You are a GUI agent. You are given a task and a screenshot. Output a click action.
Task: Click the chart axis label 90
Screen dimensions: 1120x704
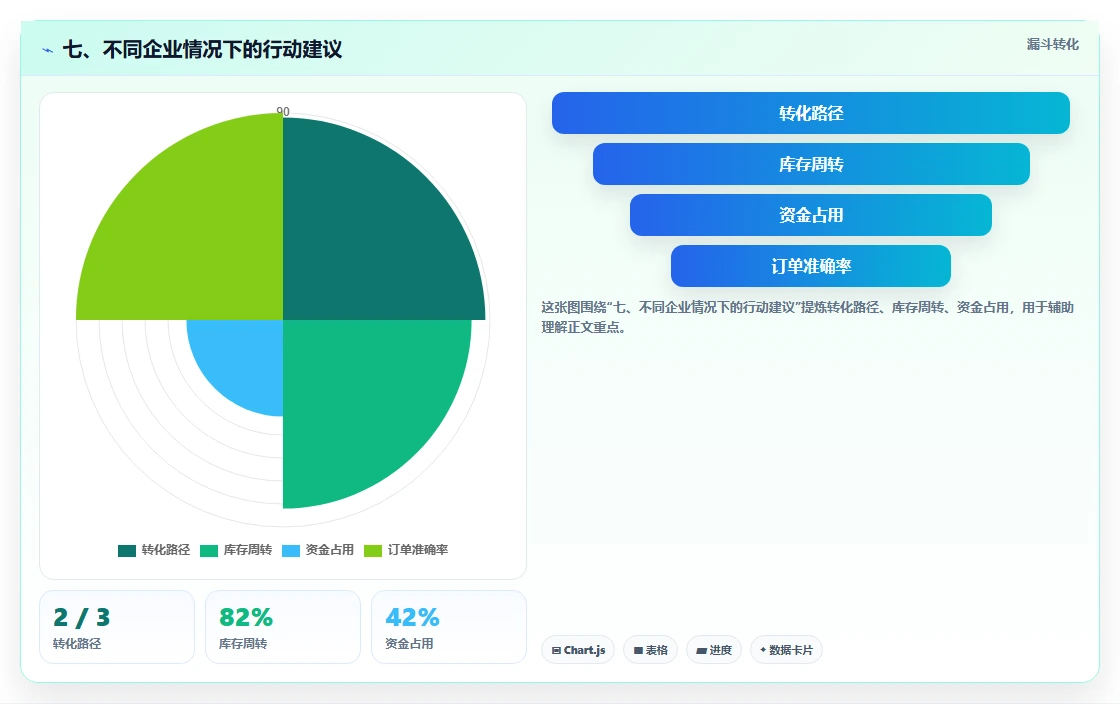(283, 111)
